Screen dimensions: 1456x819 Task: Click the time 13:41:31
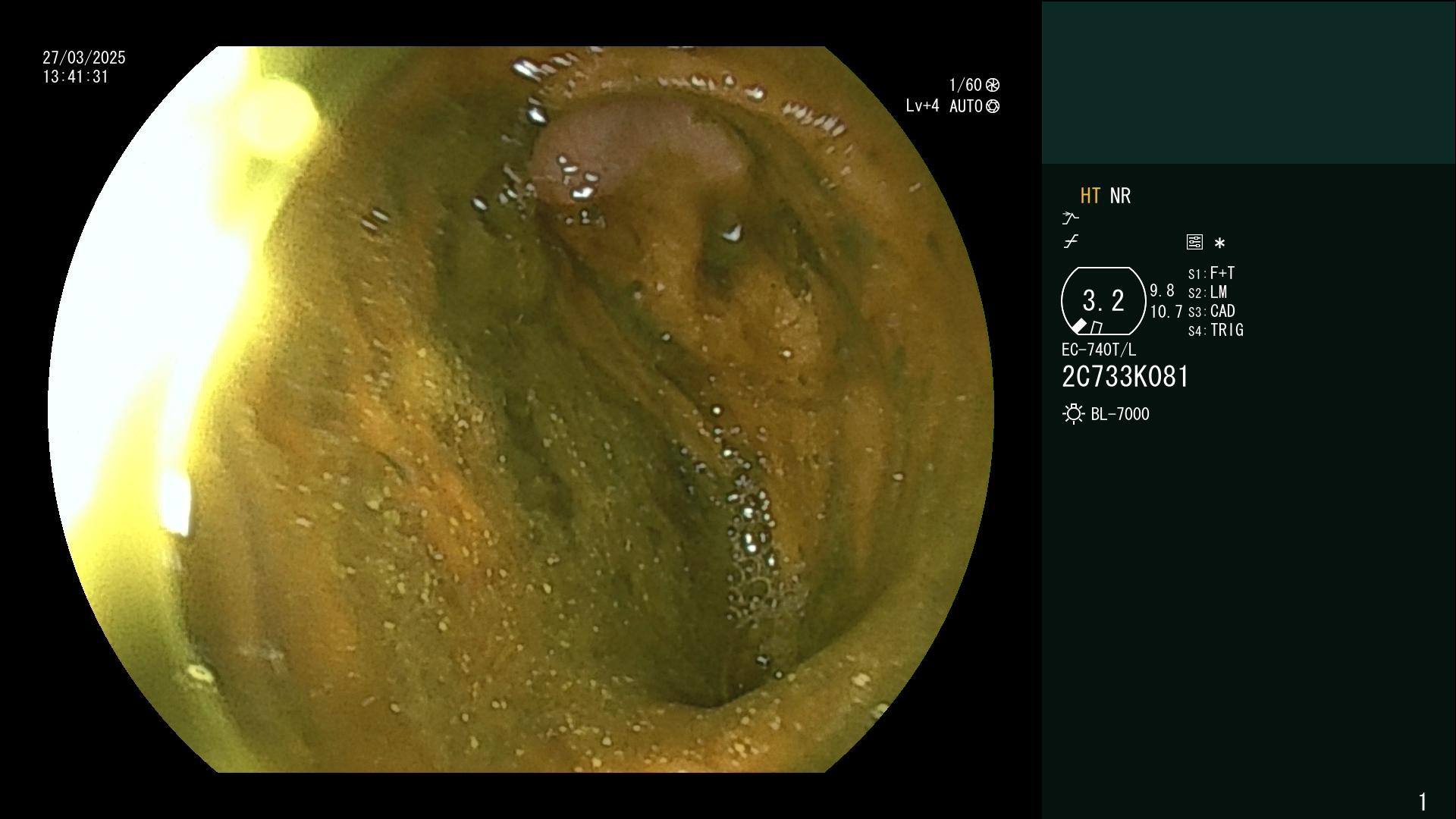tap(76, 77)
